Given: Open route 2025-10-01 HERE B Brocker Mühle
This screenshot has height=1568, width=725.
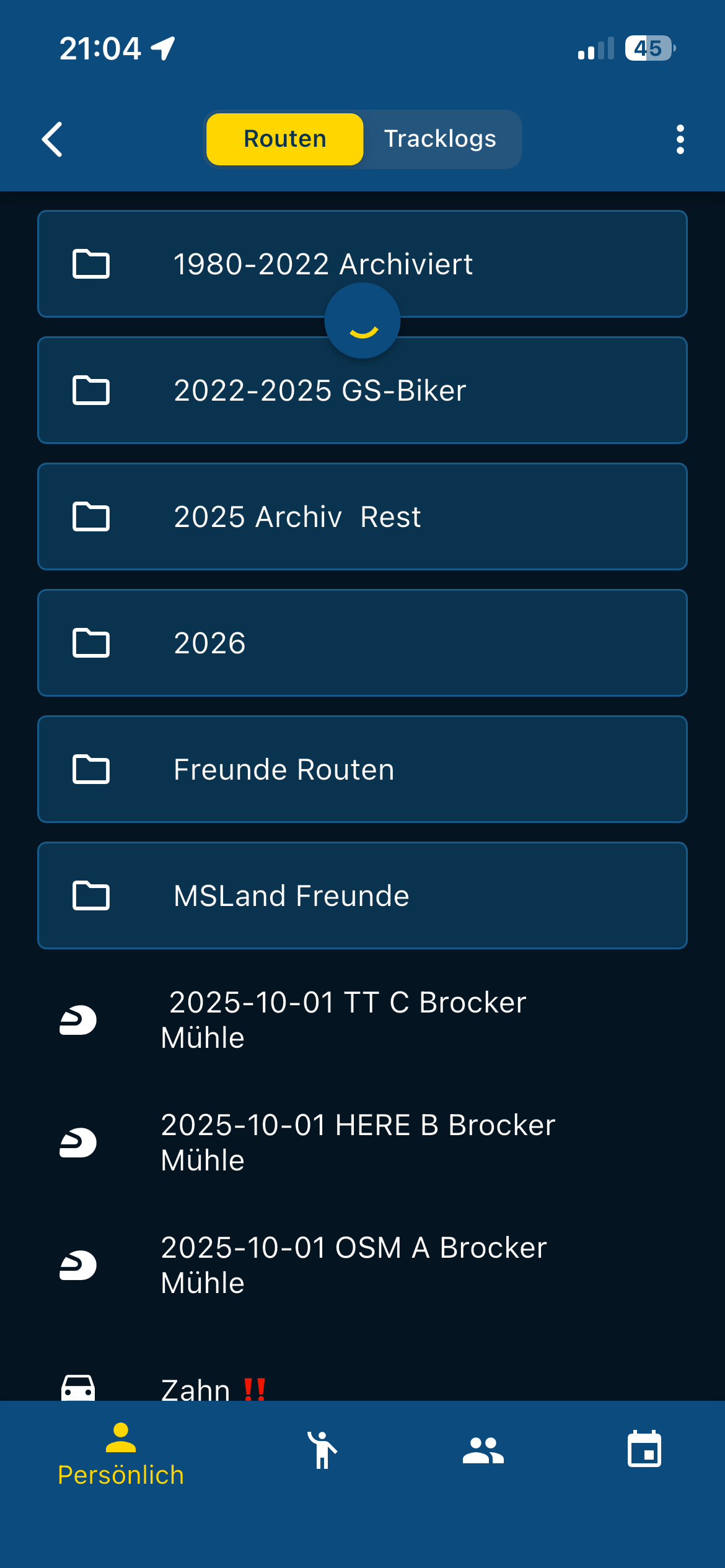Looking at the screenshot, I should pos(358,1143).
